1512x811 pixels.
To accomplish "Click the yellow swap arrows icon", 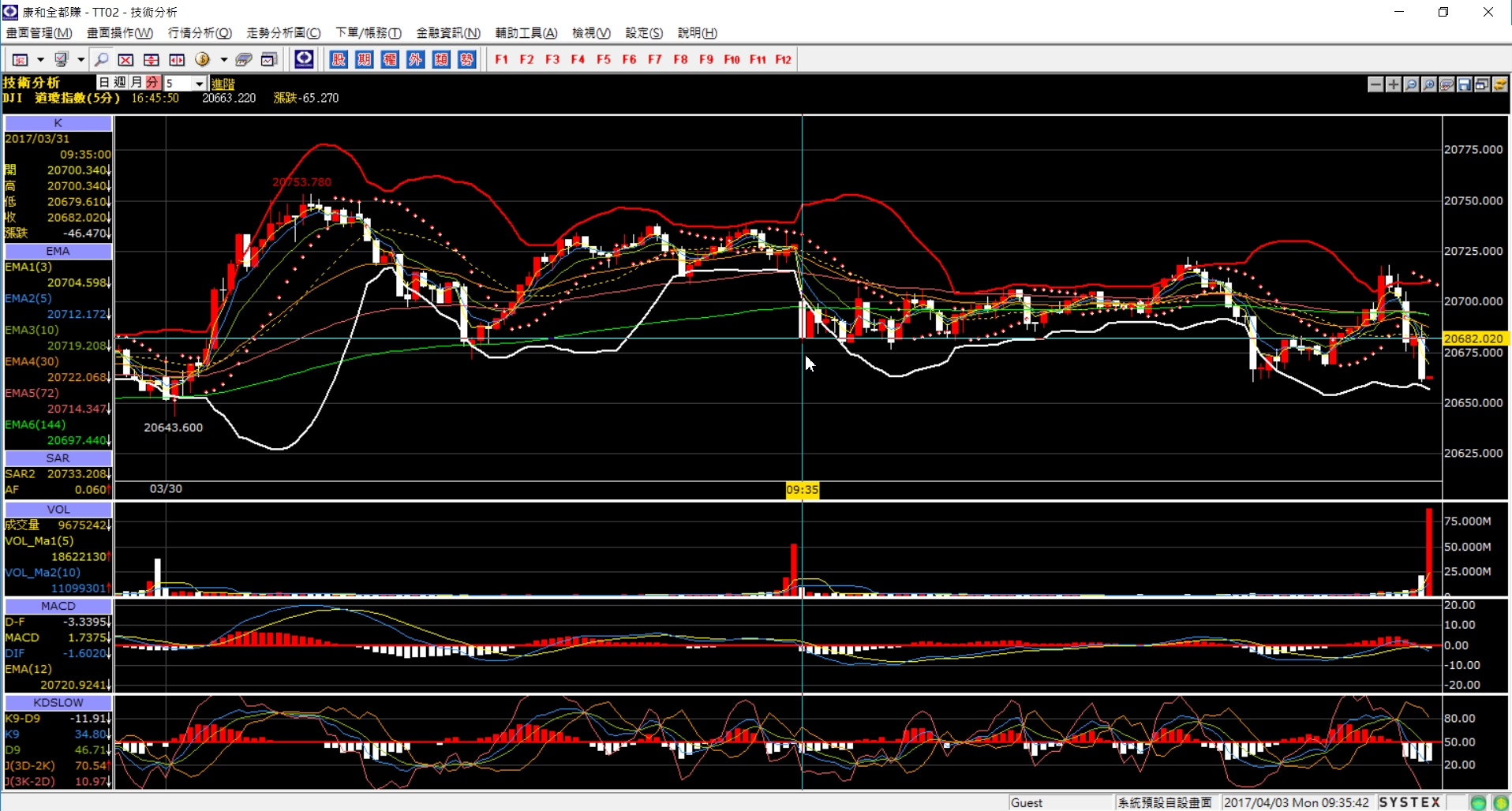I will (1500, 84).
